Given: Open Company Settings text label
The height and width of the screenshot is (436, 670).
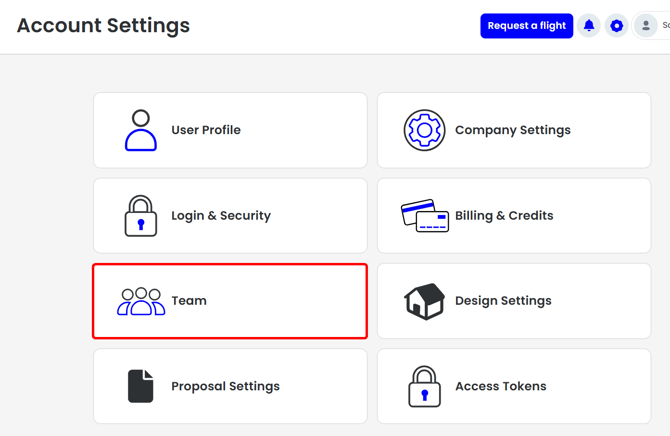Looking at the screenshot, I should [x=513, y=130].
